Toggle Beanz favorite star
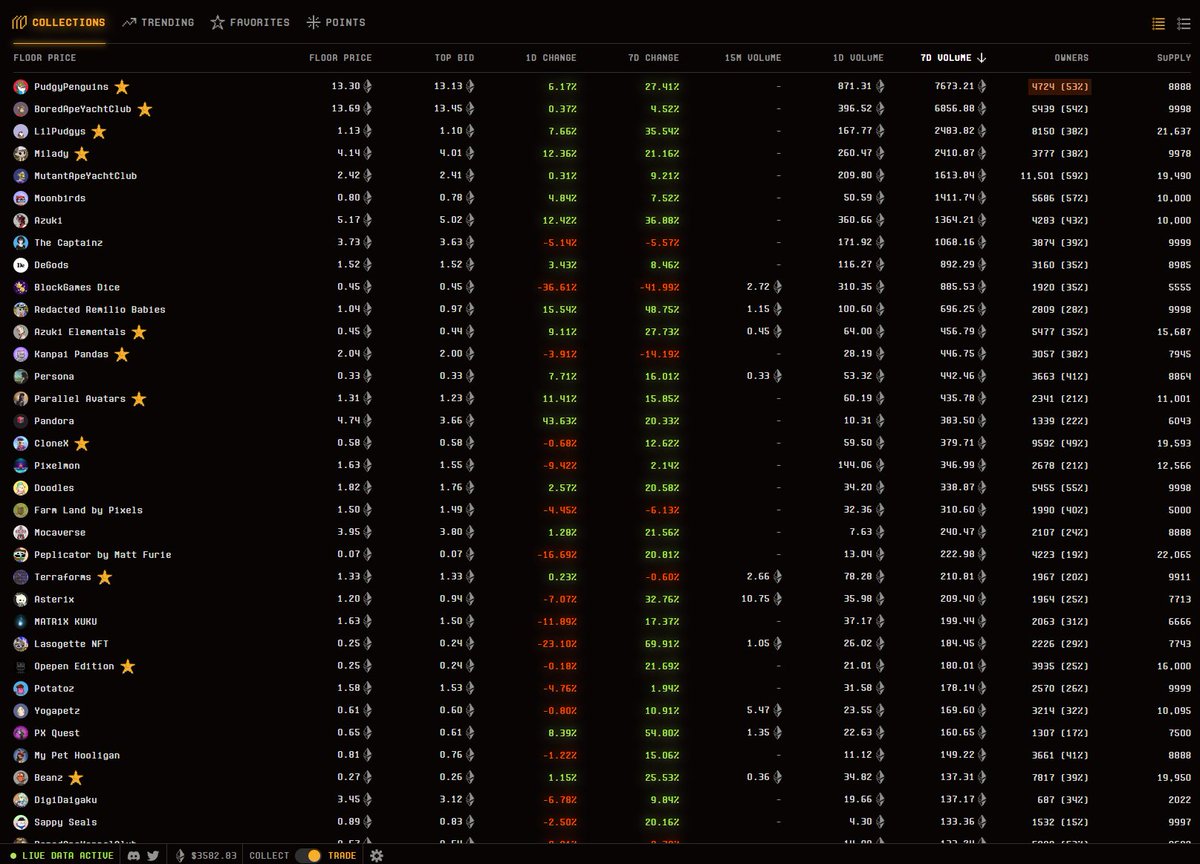Screen dimensions: 1200x864 (x=76, y=778)
